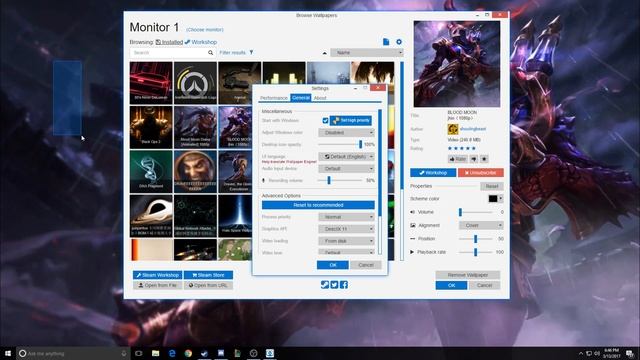Open Task View on taskbar
The image size is (640, 360).
pyautogui.click(x=139, y=353)
